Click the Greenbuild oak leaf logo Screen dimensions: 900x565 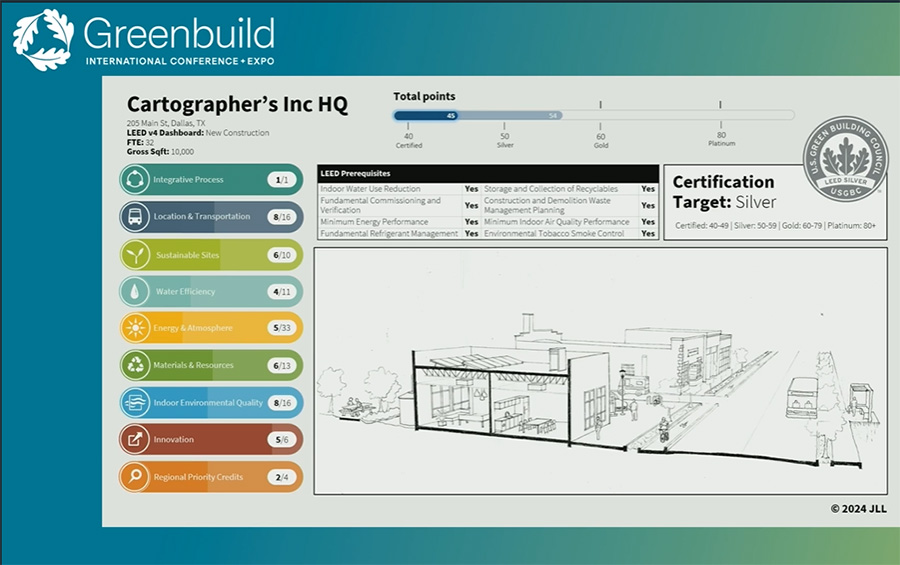[43, 40]
